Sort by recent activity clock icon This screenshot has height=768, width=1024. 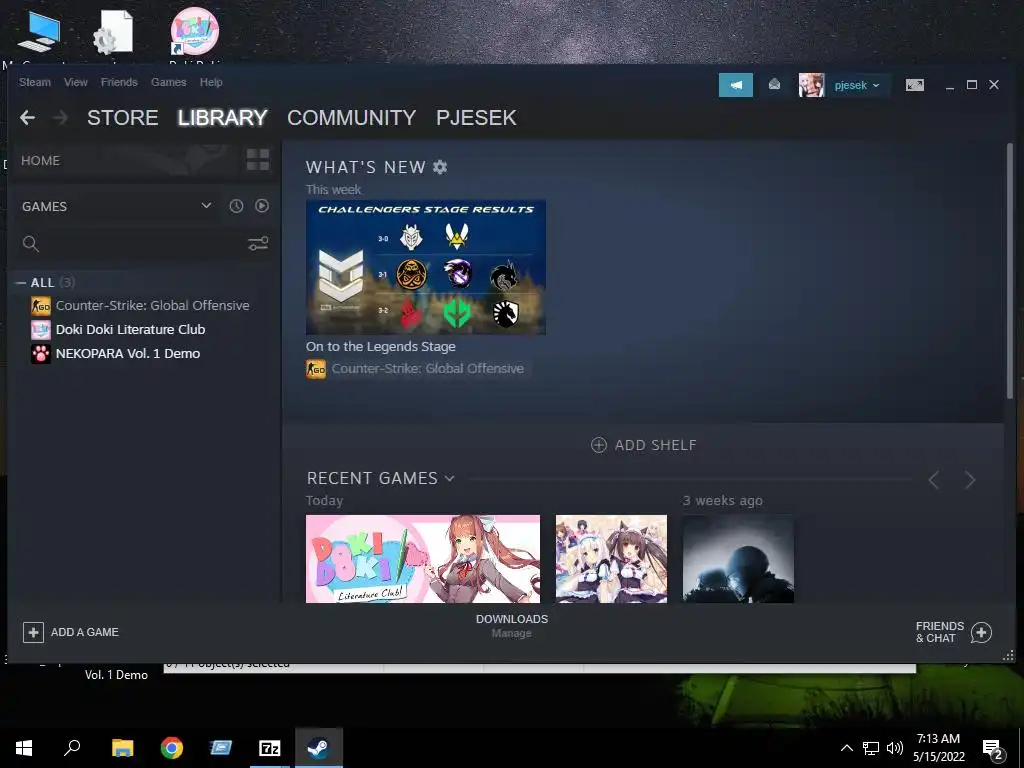pyautogui.click(x=236, y=206)
